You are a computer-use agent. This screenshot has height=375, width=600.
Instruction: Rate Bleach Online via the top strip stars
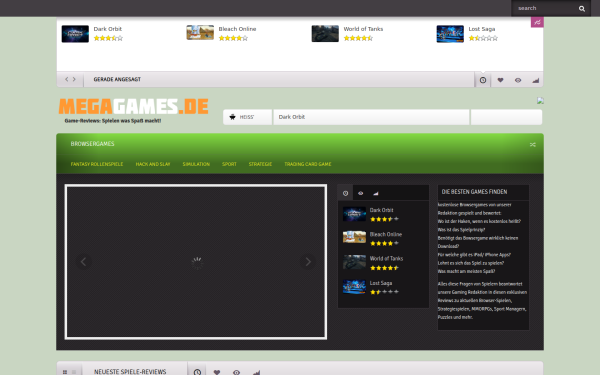pyautogui.click(x=233, y=38)
